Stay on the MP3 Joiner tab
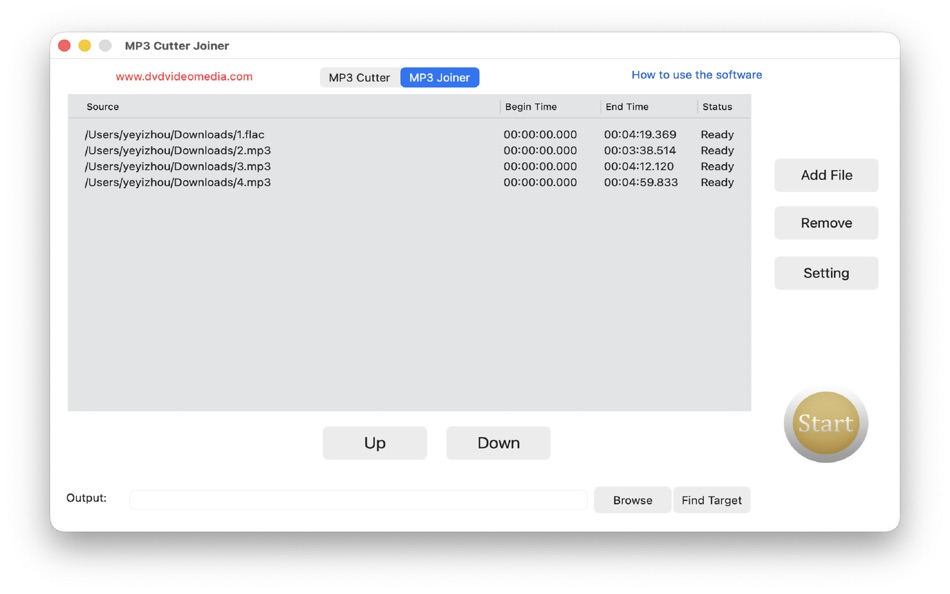The image size is (950, 594). (x=438, y=76)
